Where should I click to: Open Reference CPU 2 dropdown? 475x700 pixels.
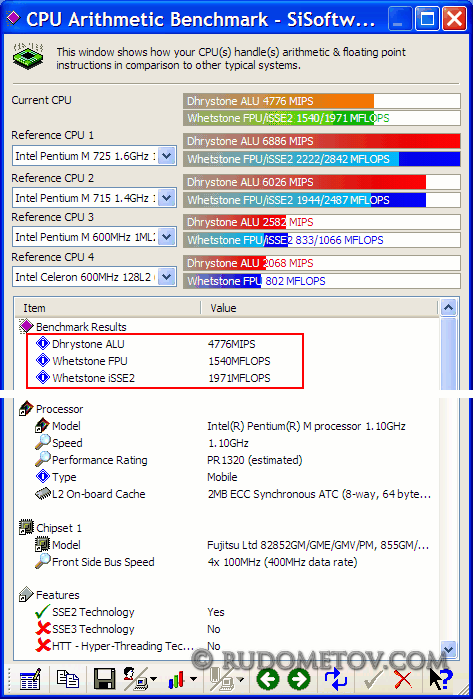tap(167, 197)
